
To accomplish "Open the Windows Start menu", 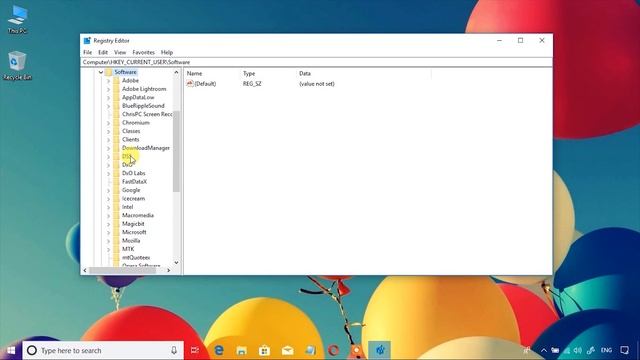I will click(11, 350).
